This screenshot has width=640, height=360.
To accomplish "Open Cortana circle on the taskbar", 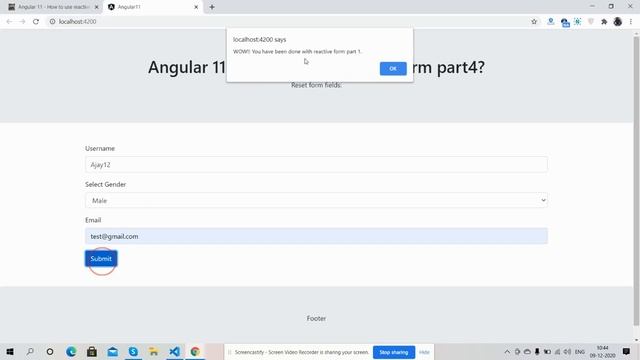I will point(50,351).
